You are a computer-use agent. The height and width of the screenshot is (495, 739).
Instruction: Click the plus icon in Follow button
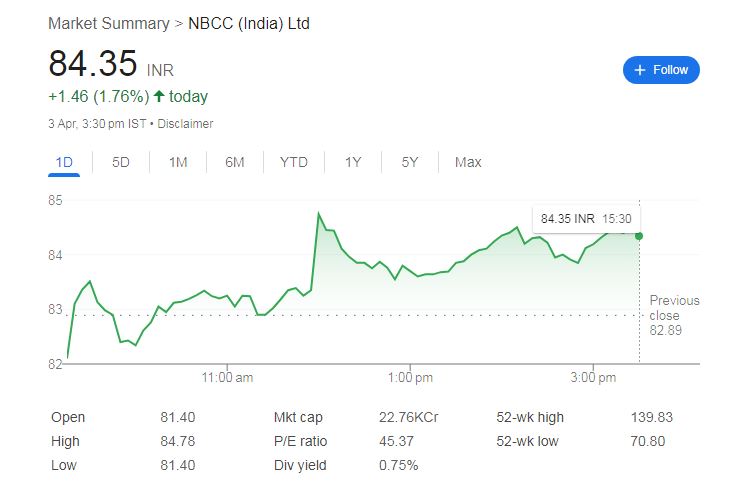tap(640, 70)
